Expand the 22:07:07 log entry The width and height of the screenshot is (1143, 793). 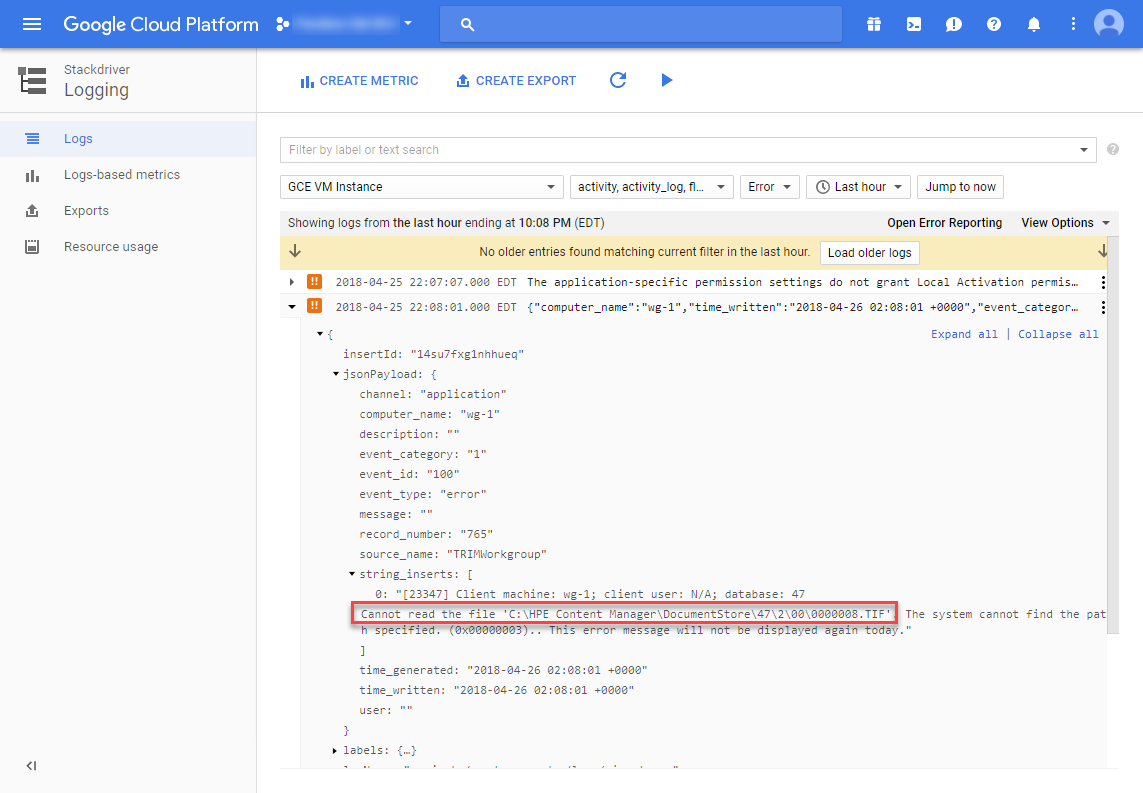pyautogui.click(x=292, y=282)
